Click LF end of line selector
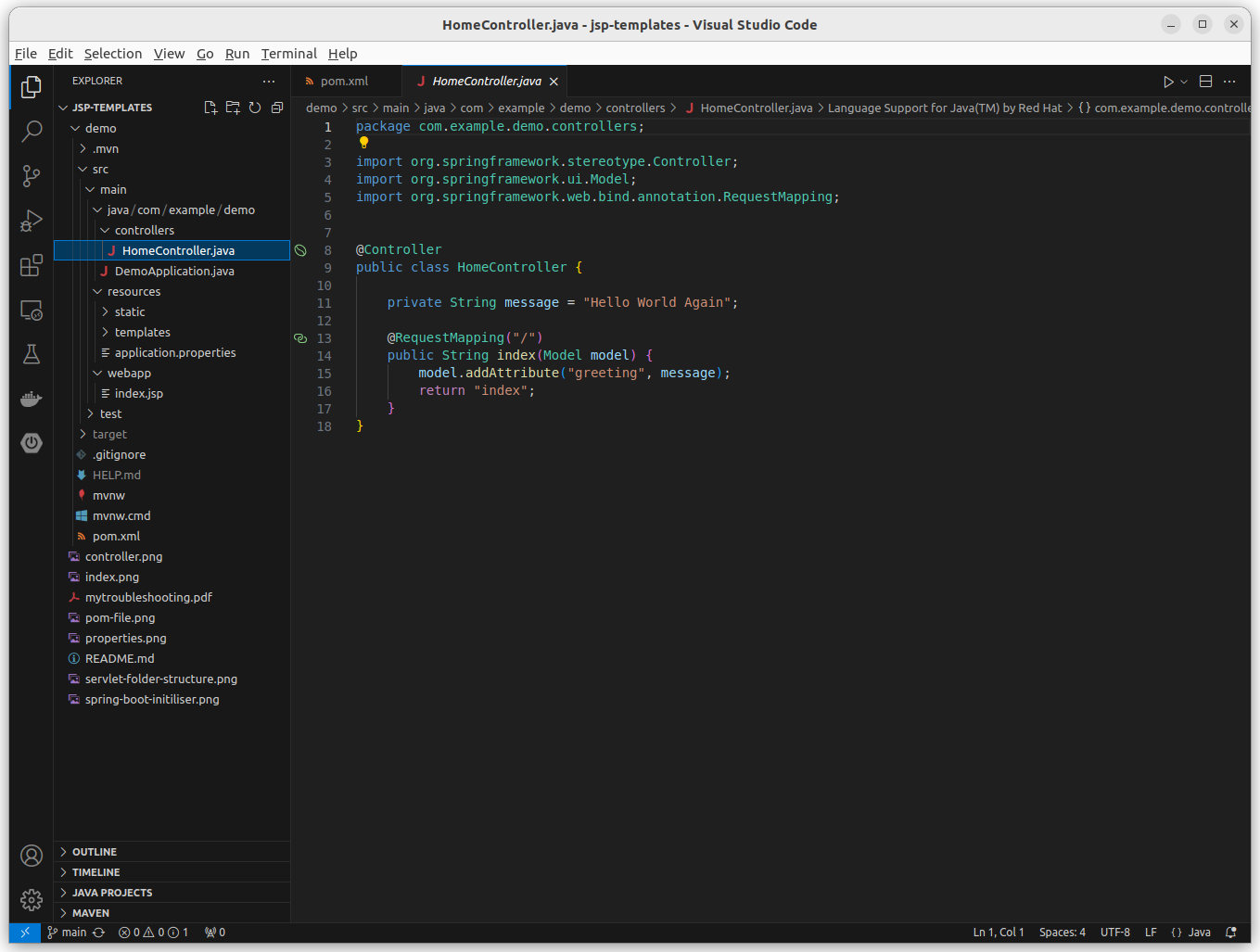Screen dimensions: 1260x952 pos(1151,933)
